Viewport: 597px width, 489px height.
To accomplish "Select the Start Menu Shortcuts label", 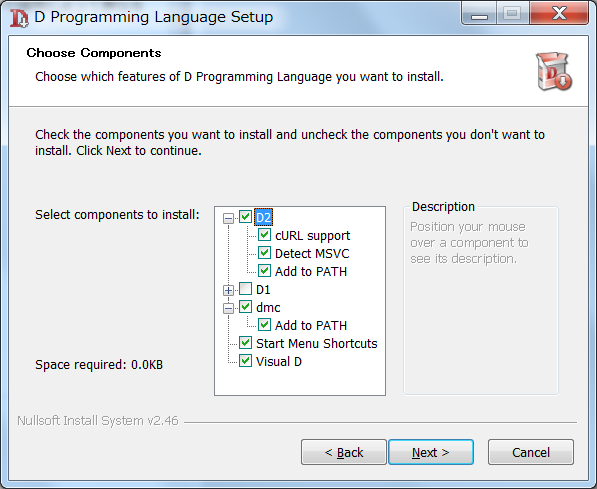I will 316,343.
